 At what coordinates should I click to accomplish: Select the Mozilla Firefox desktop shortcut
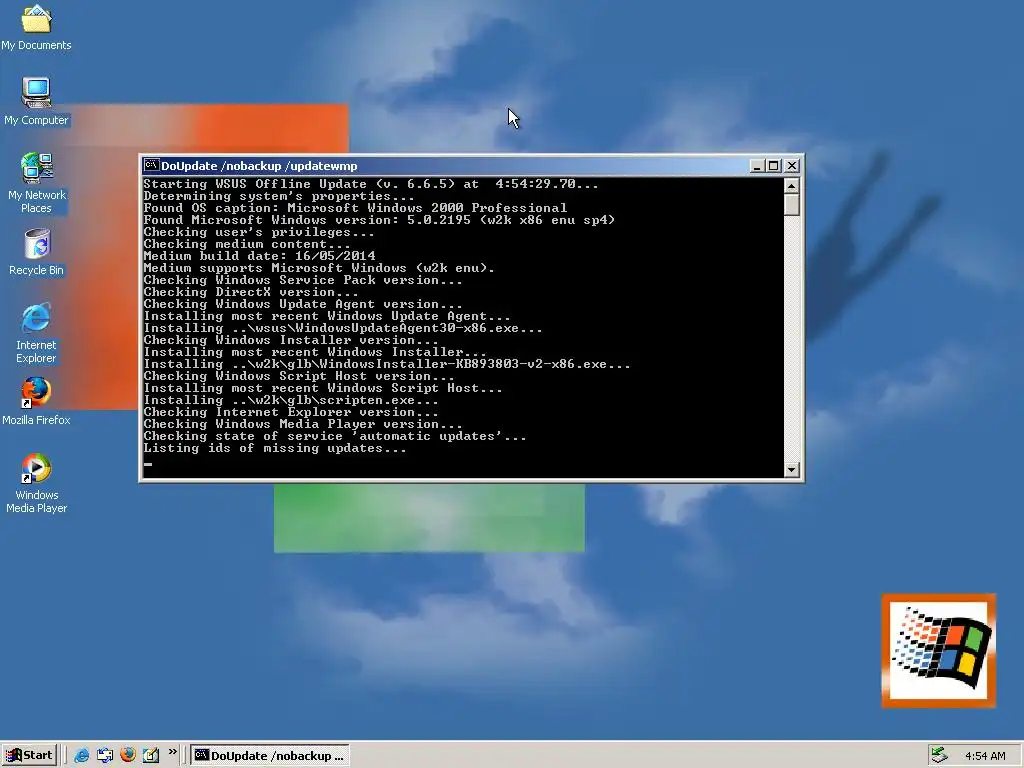36,402
